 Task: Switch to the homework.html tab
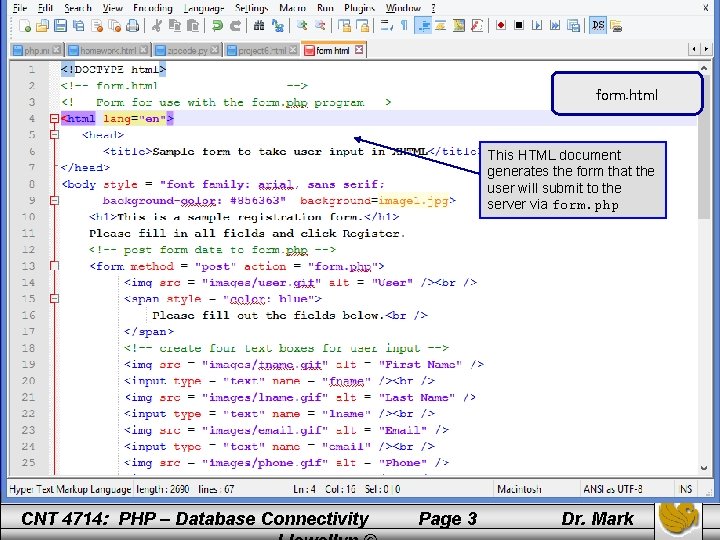pos(107,50)
